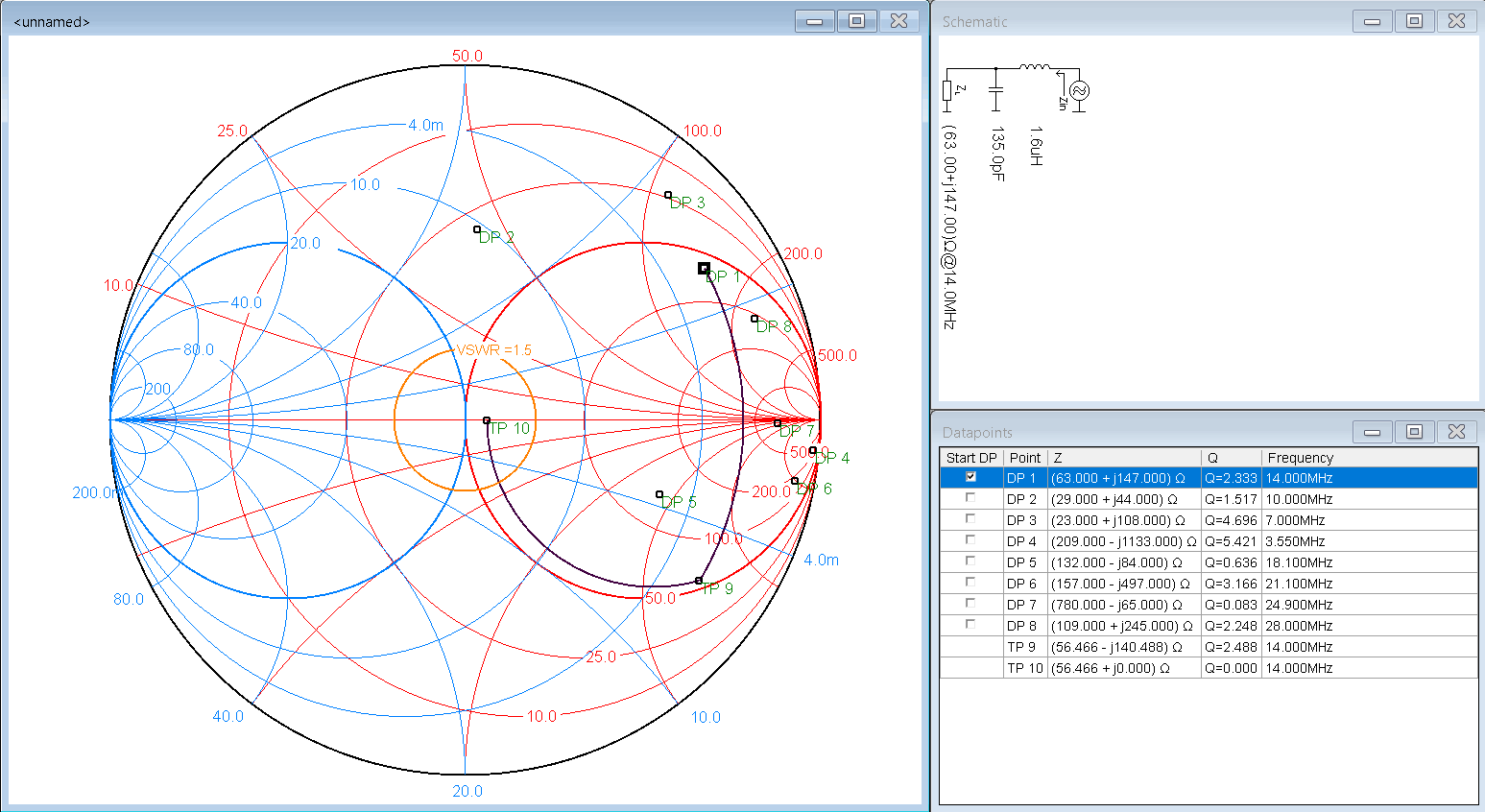This screenshot has width=1485, height=812.
Task: Click the 1.6uH inductor value label
Action: 1036,146
